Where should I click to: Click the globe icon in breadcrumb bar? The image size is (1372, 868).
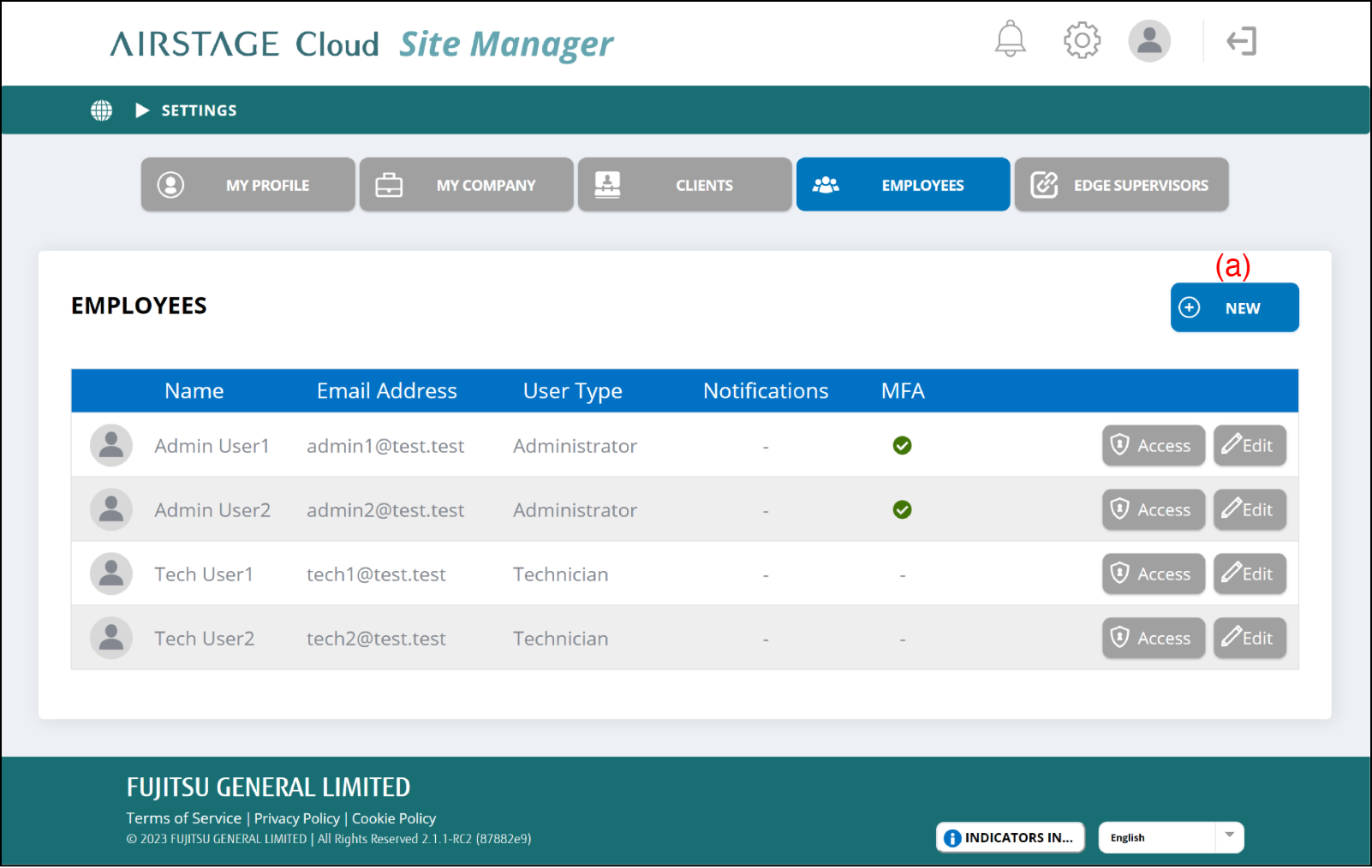click(x=102, y=110)
